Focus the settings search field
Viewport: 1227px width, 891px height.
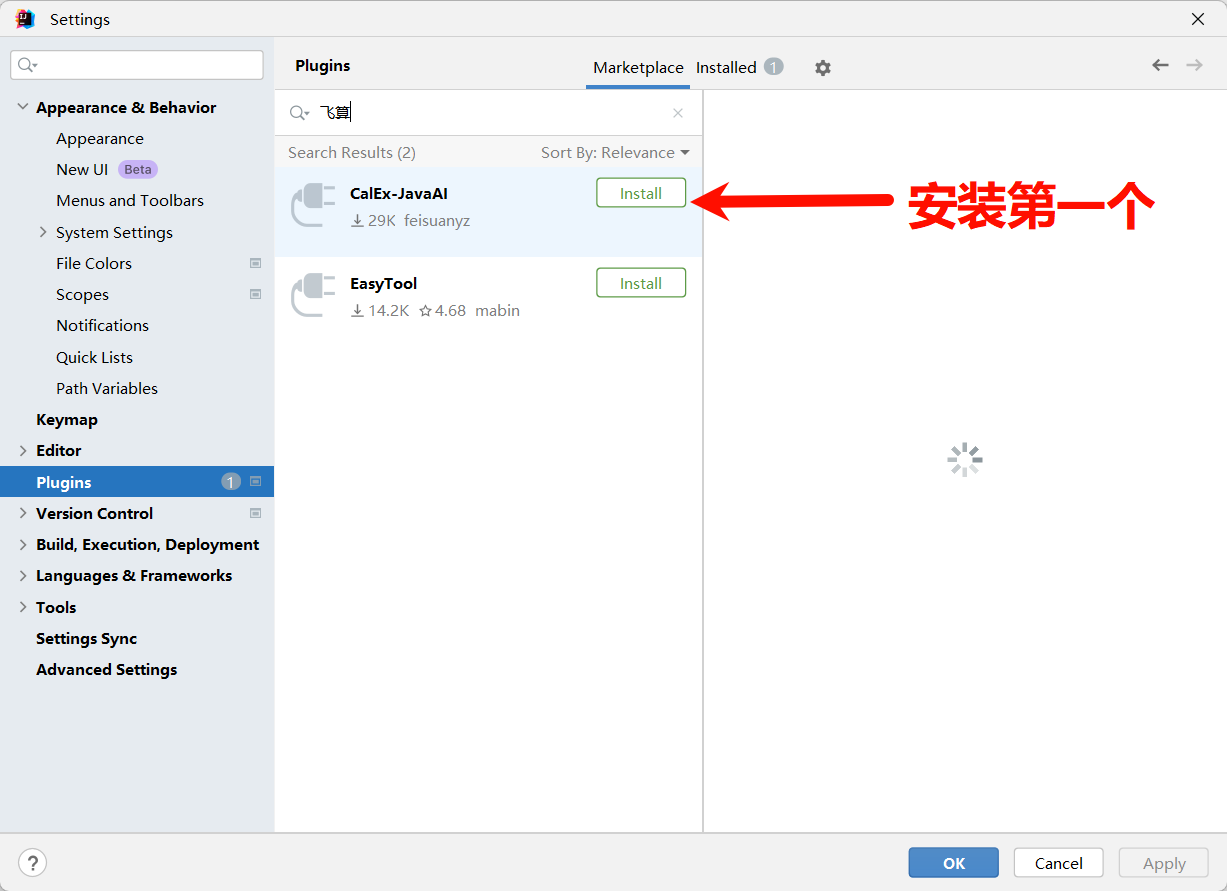tap(137, 65)
